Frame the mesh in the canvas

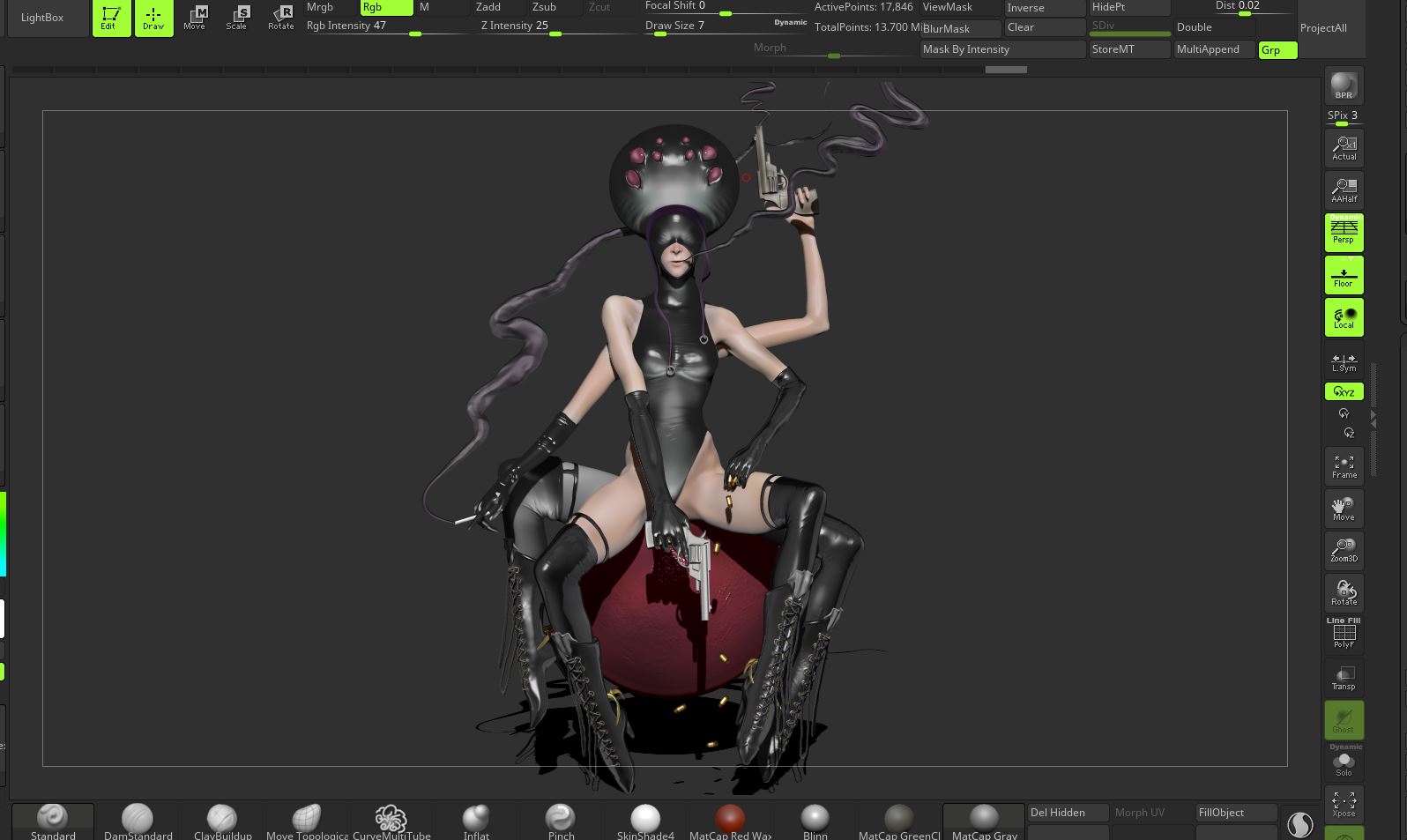coord(1344,466)
